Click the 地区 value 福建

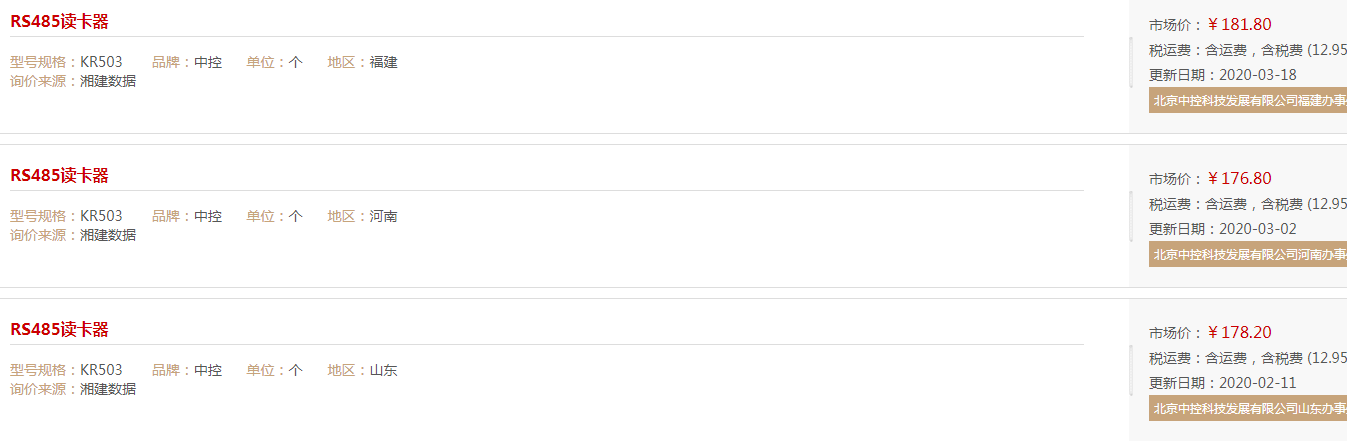[384, 62]
